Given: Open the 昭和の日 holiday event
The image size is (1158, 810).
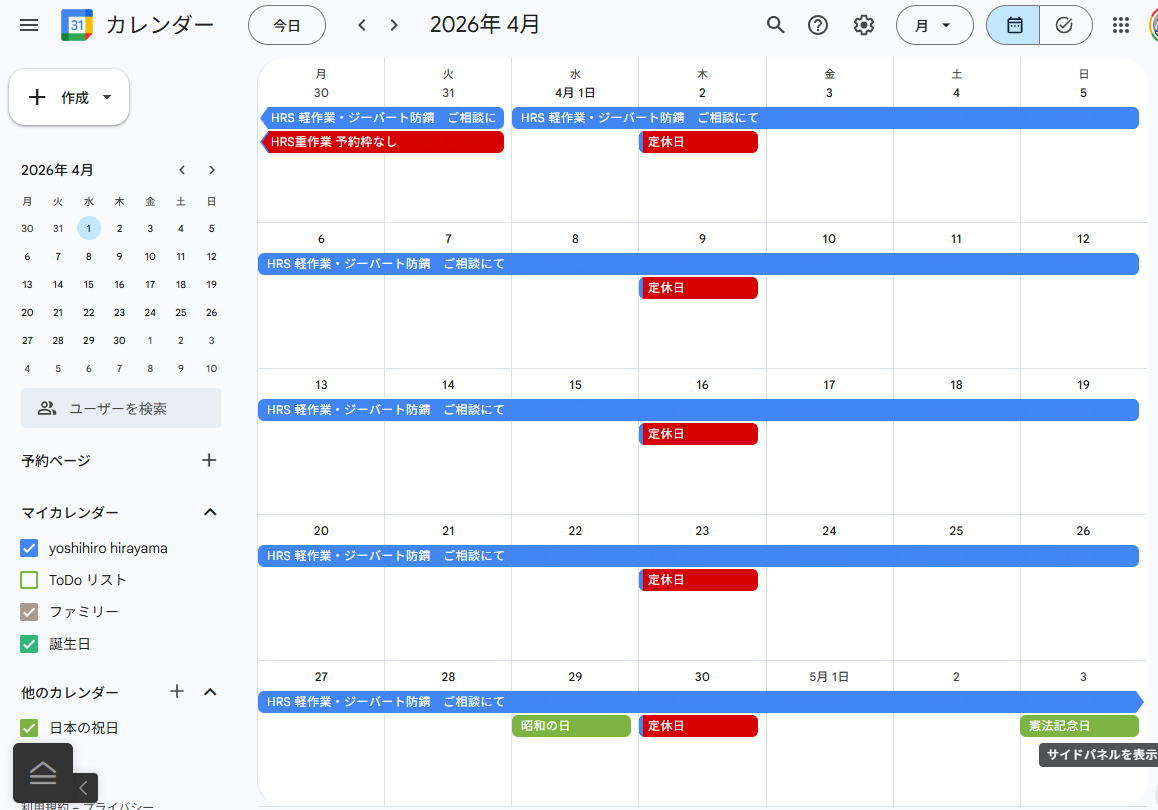Looking at the screenshot, I should tap(571, 726).
